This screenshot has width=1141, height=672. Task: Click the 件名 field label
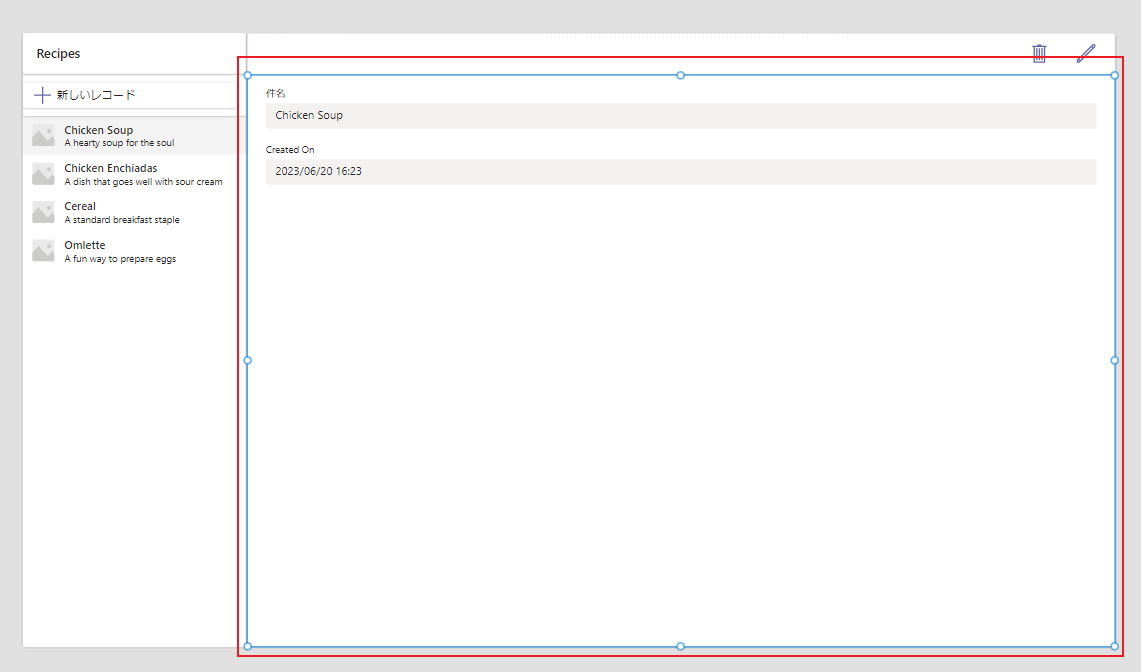[275, 93]
